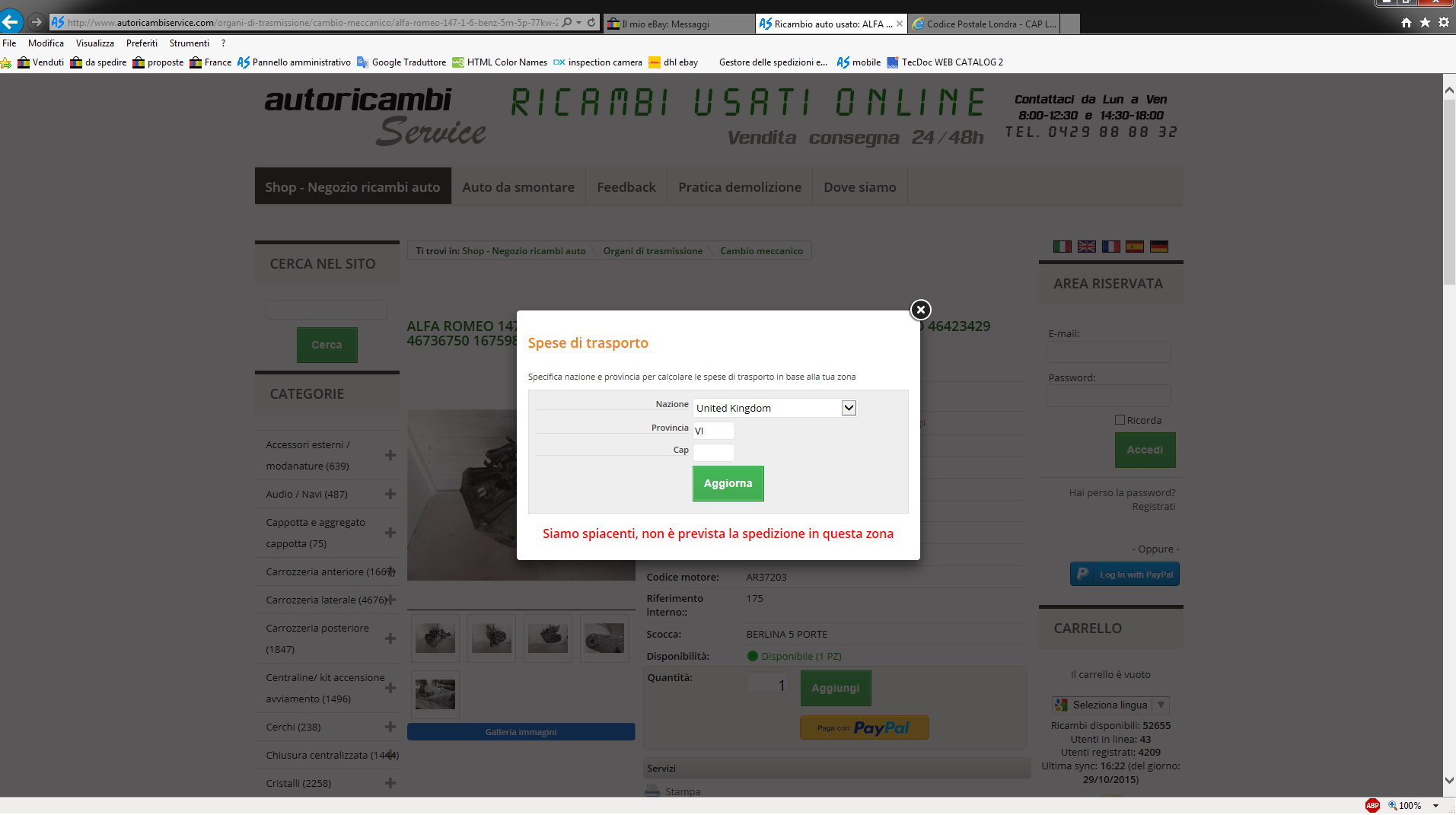Open the dhl ebay bookmark
The image size is (1456, 815).
click(x=674, y=62)
